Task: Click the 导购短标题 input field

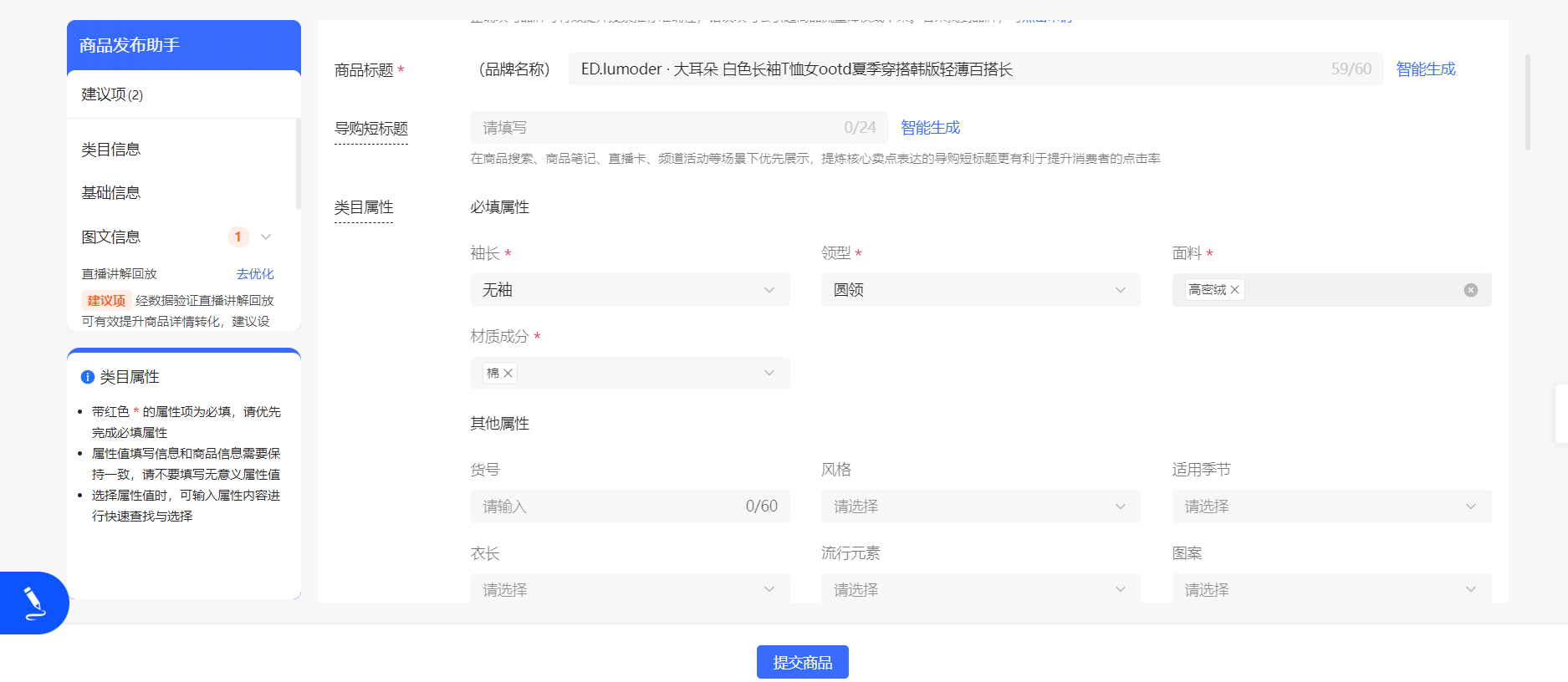Action: point(679,128)
